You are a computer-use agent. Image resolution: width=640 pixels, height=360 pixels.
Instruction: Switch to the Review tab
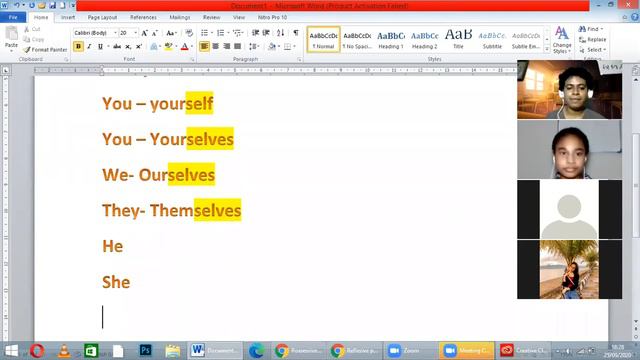[211, 17]
